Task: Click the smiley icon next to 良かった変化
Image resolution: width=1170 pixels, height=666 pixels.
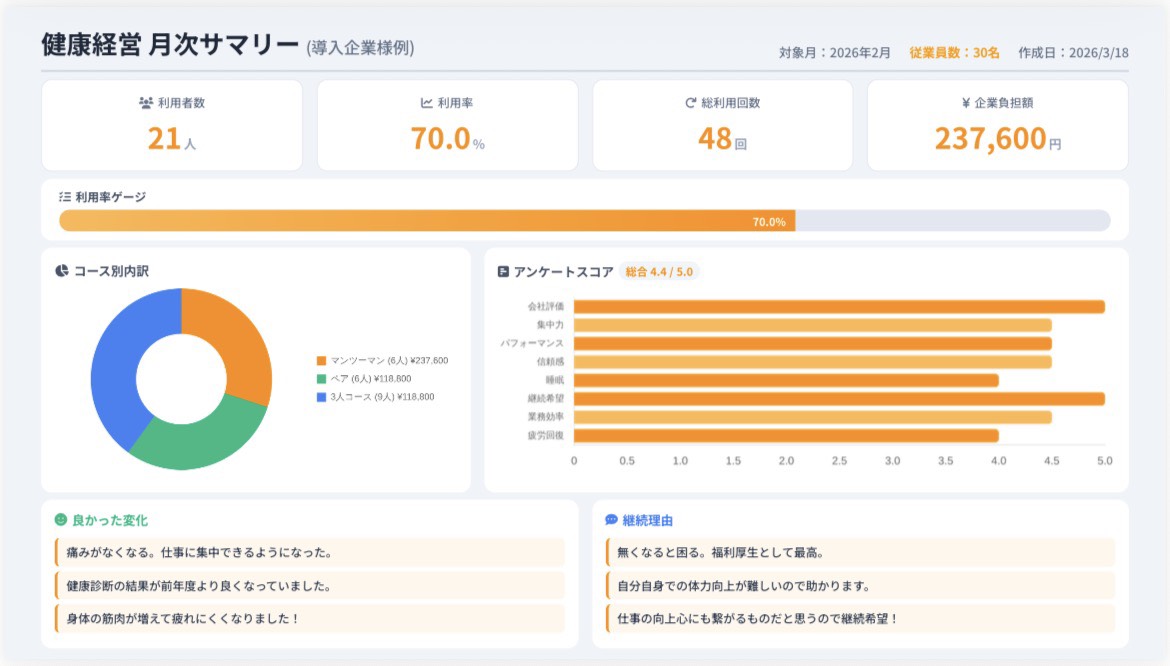Action: [60, 520]
